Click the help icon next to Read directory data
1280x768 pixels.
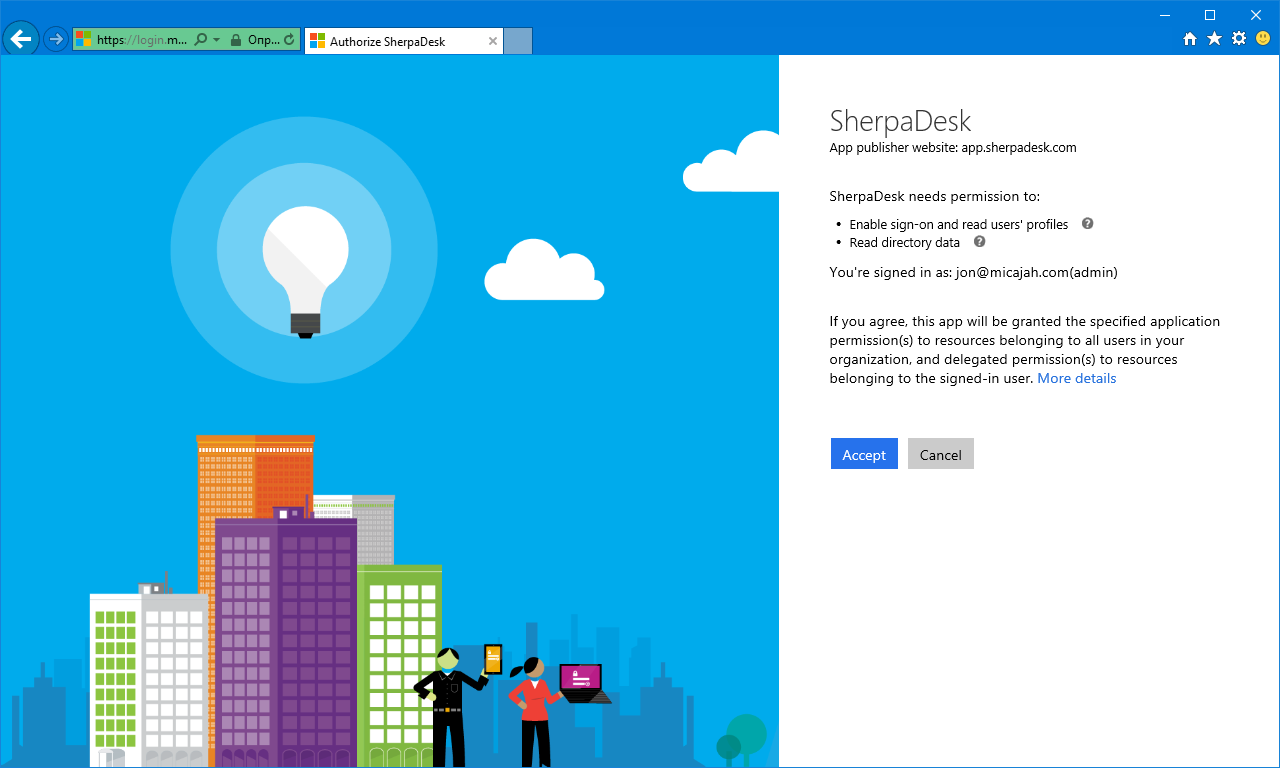click(x=979, y=242)
